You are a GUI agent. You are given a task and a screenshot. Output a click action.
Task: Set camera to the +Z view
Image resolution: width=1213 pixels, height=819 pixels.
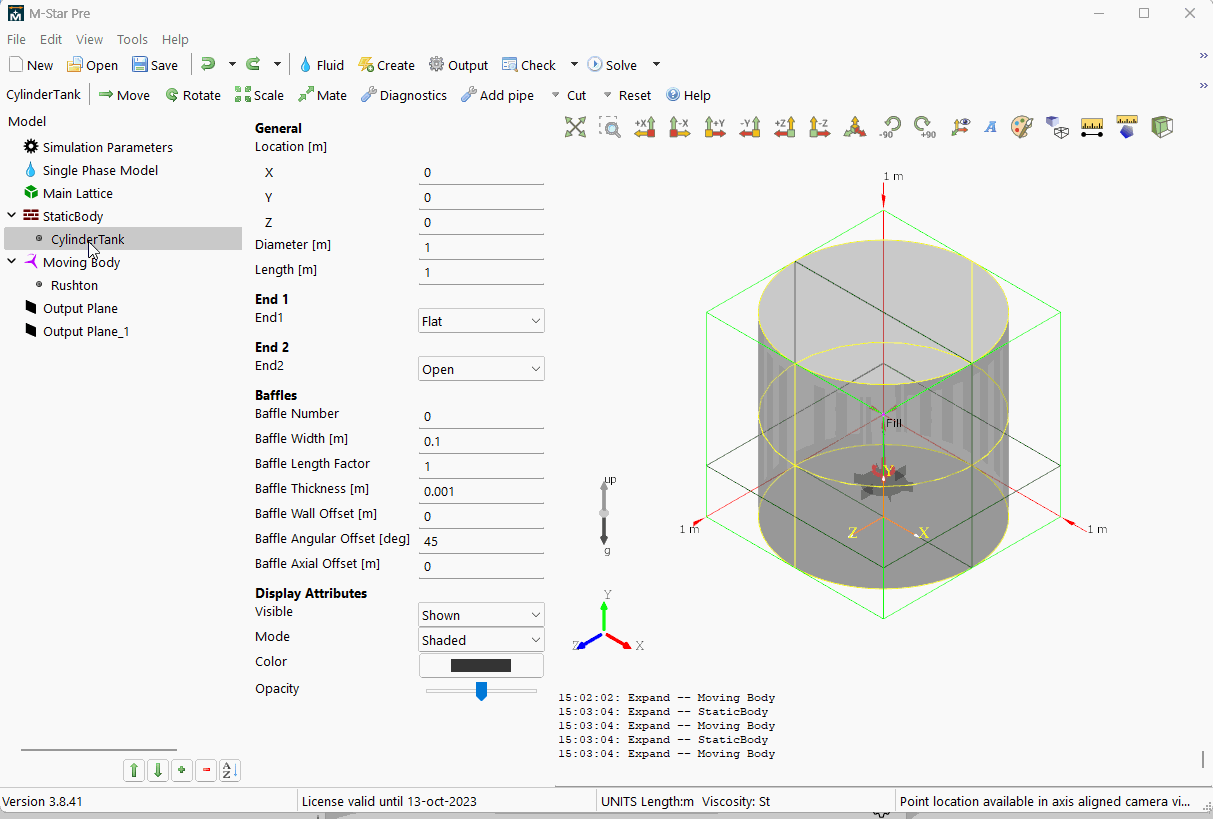click(x=785, y=127)
